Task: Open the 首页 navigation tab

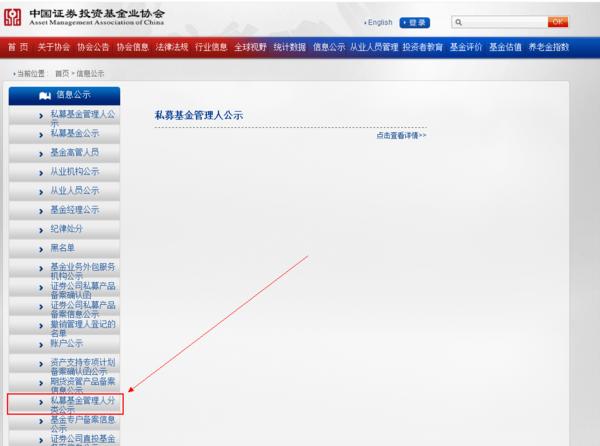Action: (18, 47)
